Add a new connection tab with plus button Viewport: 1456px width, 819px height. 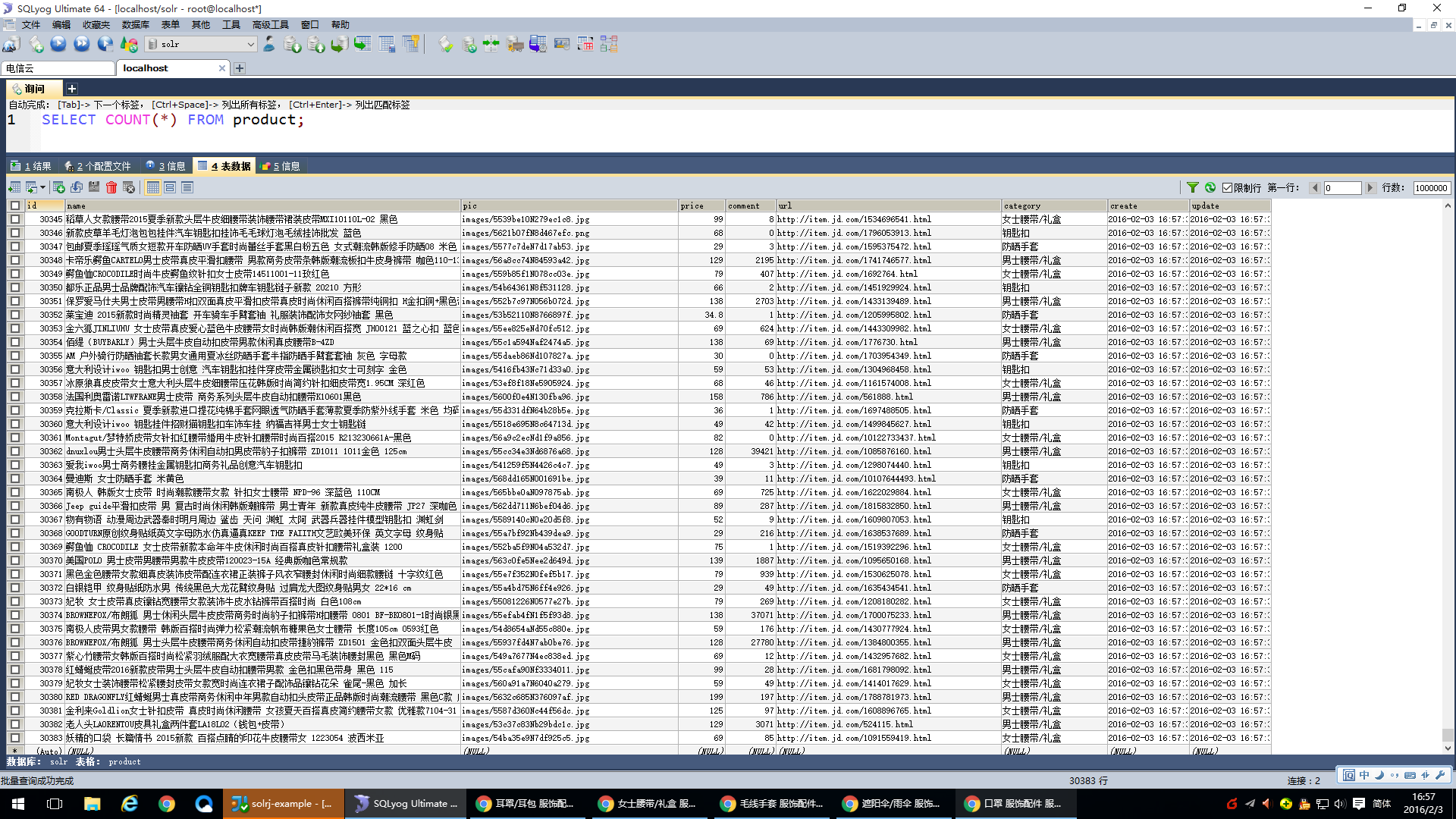240,68
